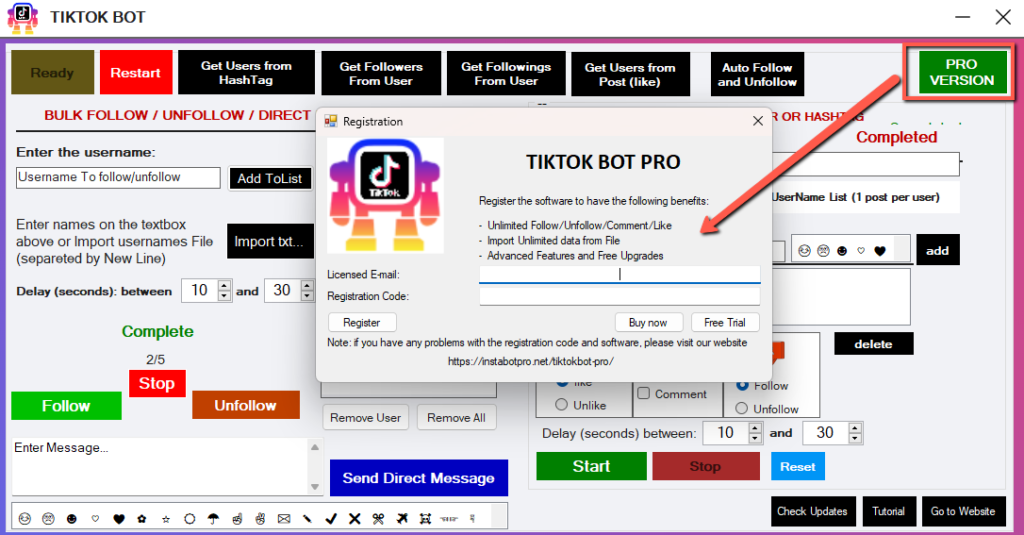Focus the Registration Code field
The image size is (1024, 535).
point(619,297)
